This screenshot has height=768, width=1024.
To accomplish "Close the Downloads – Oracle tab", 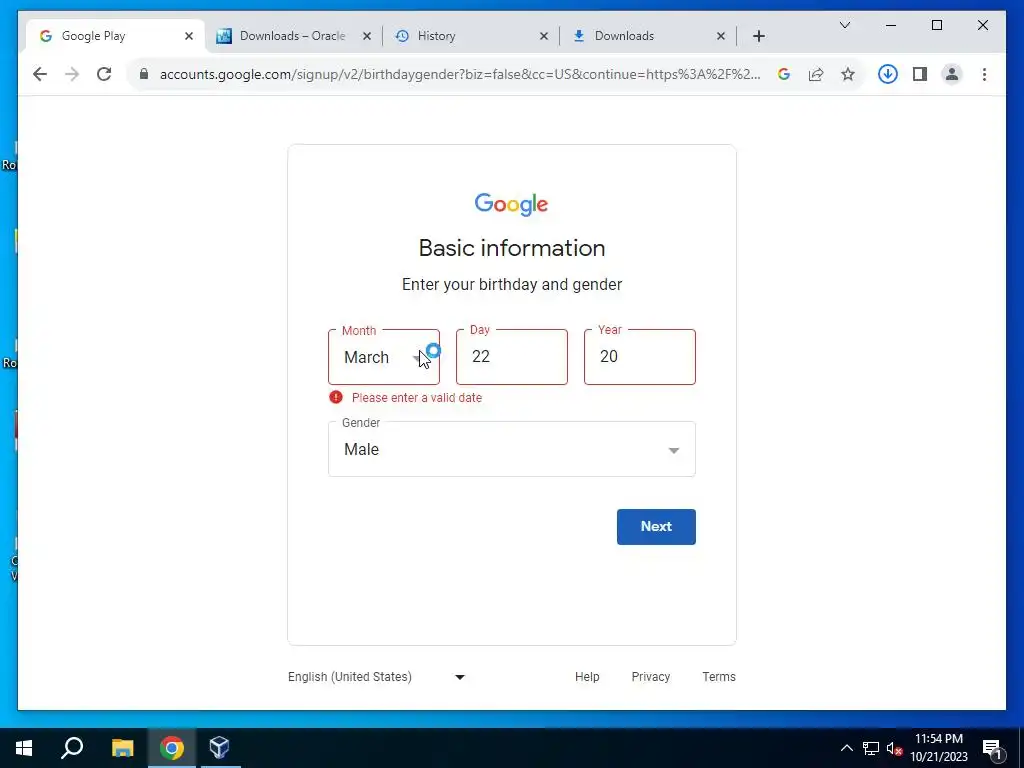I will click(x=367, y=36).
